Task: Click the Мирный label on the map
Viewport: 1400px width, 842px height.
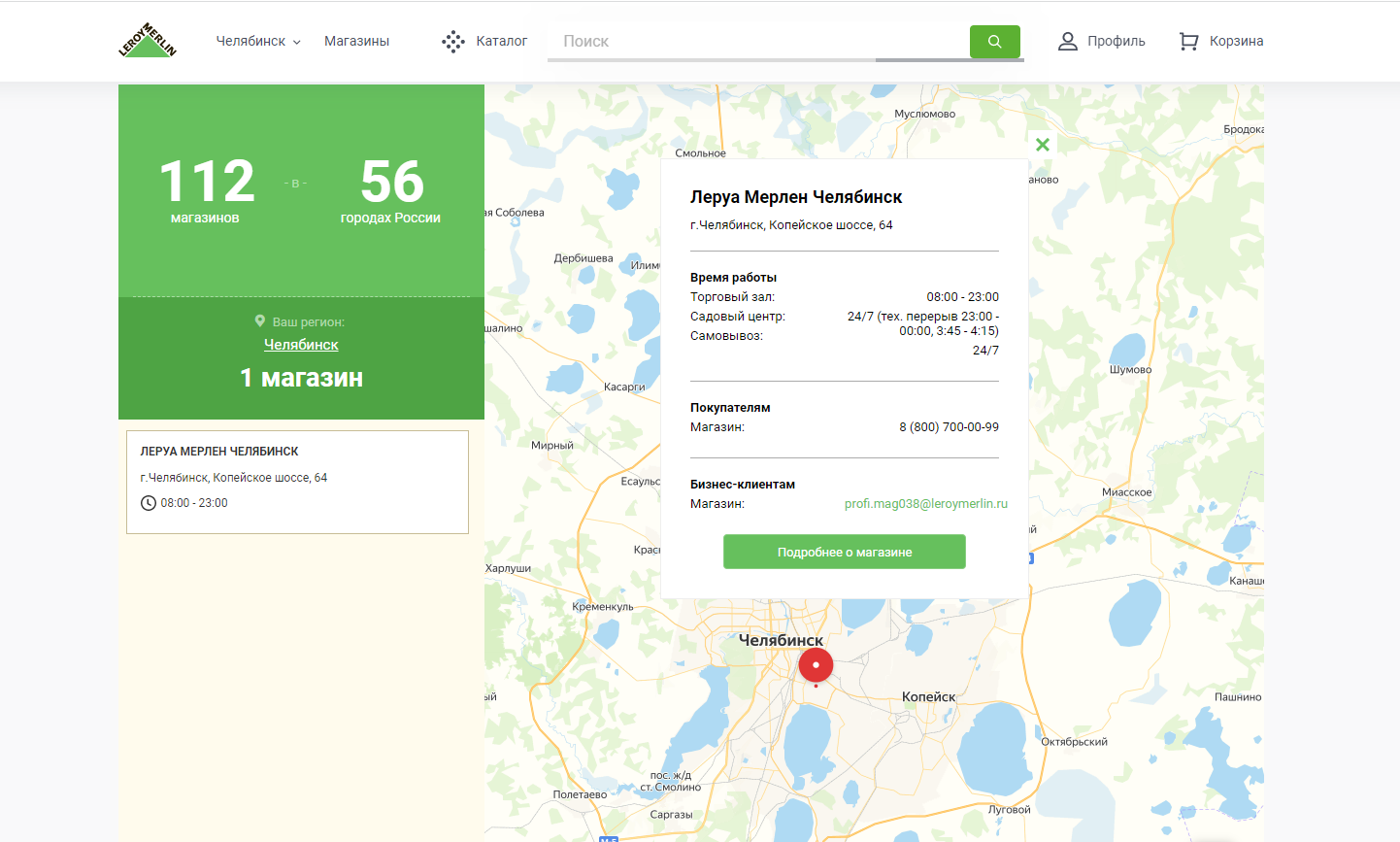Action: (552, 446)
